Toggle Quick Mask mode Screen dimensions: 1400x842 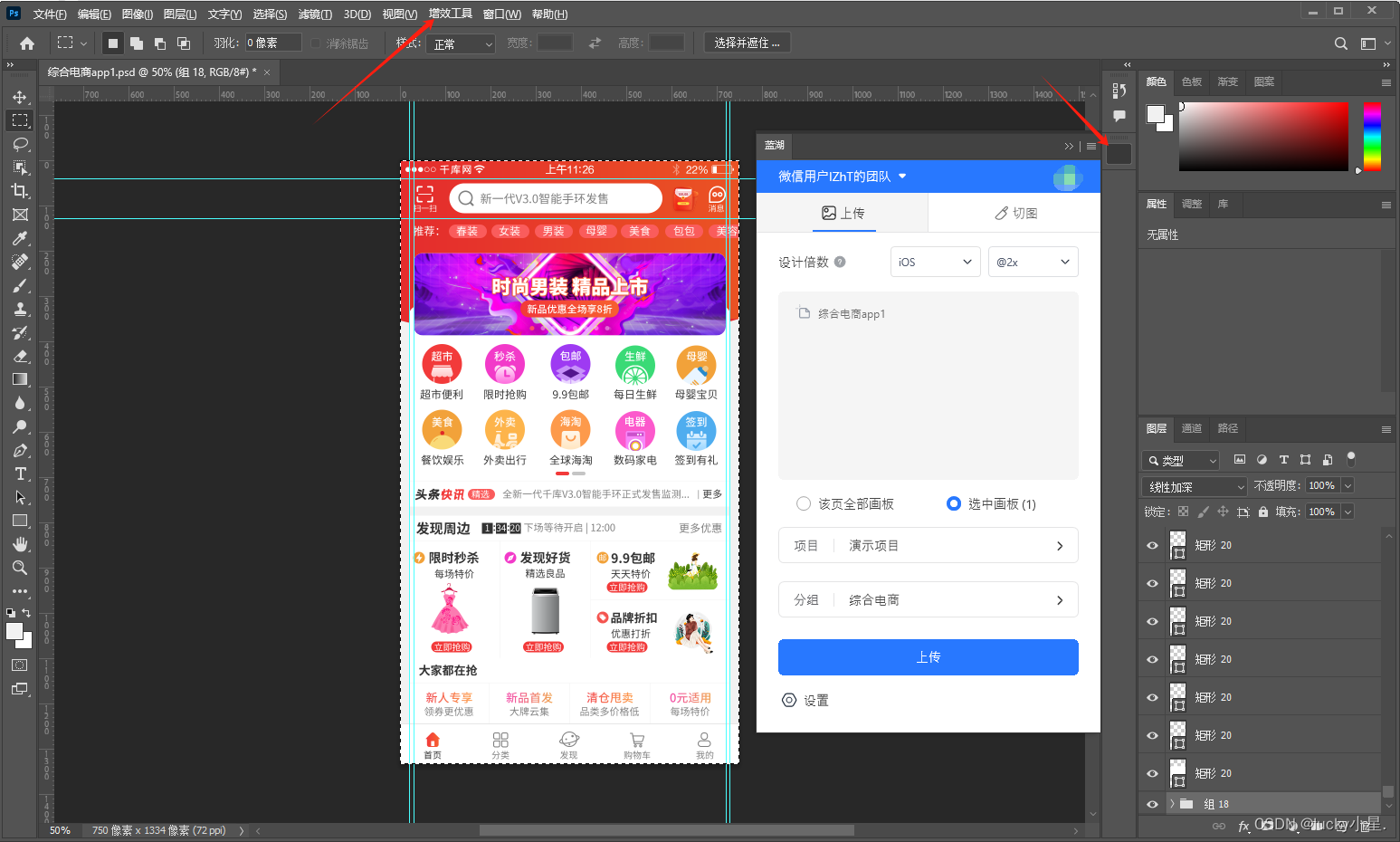coord(19,665)
